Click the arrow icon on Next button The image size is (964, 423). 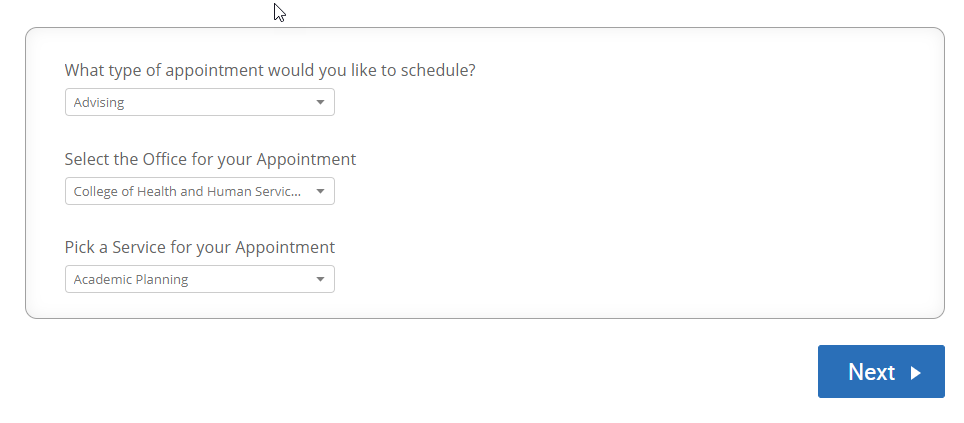pyautogui.click(x=916, y=373)
